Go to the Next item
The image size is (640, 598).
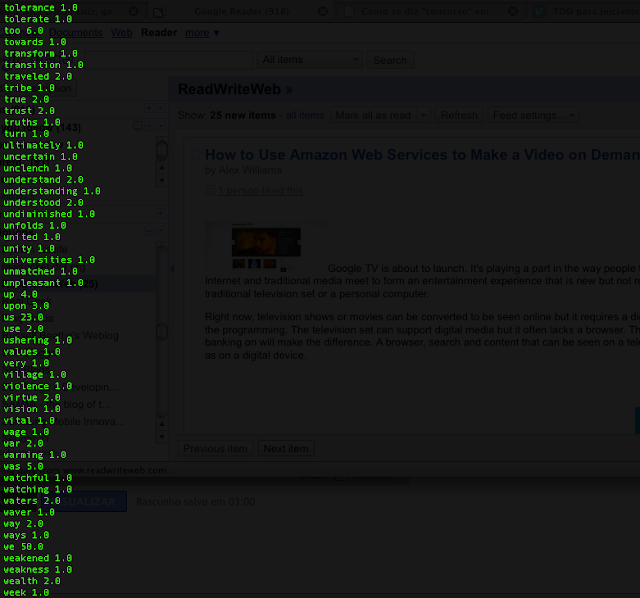click(286, 449)
